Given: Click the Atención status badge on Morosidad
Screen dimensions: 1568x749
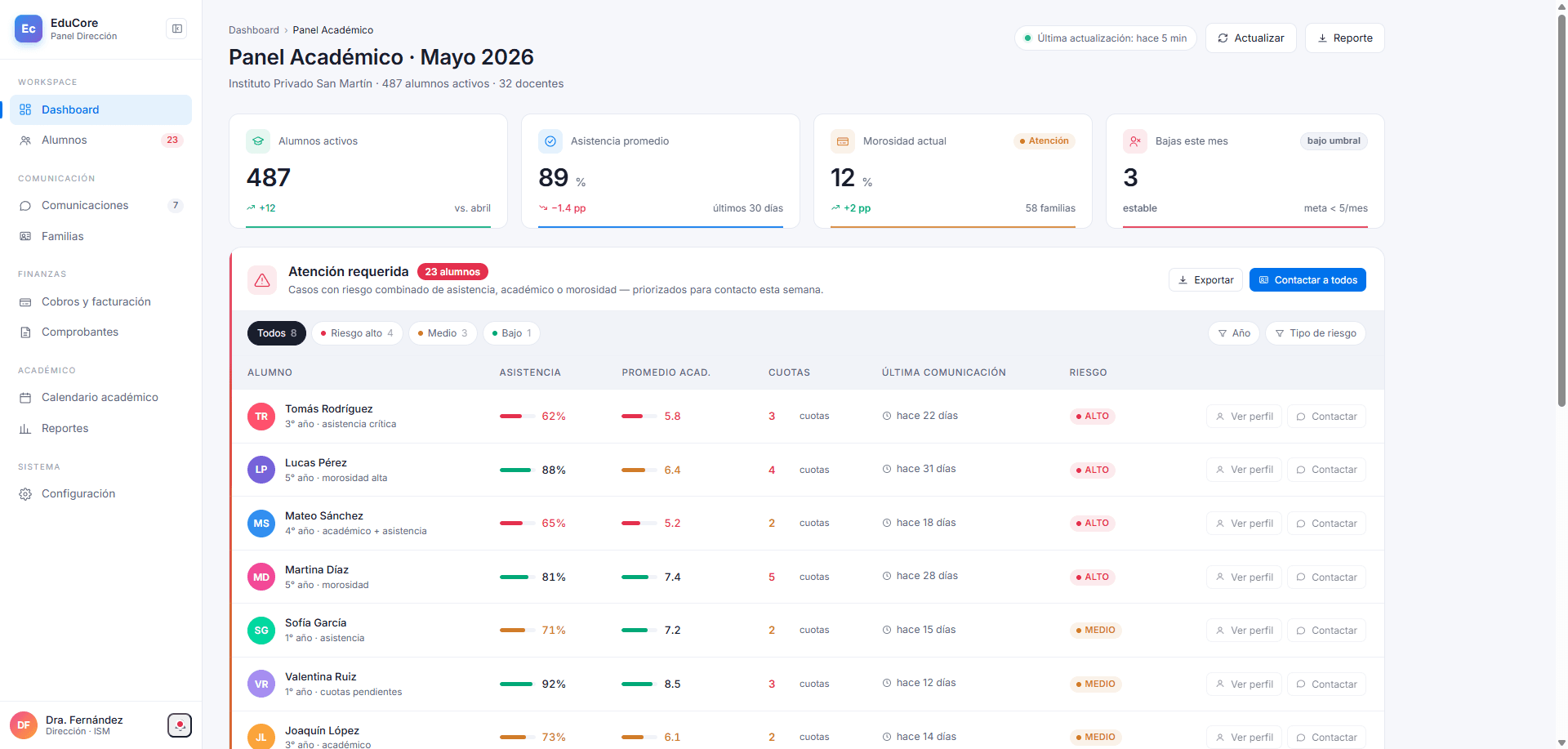Looking at the screenshot, I should pos(1045,141).
